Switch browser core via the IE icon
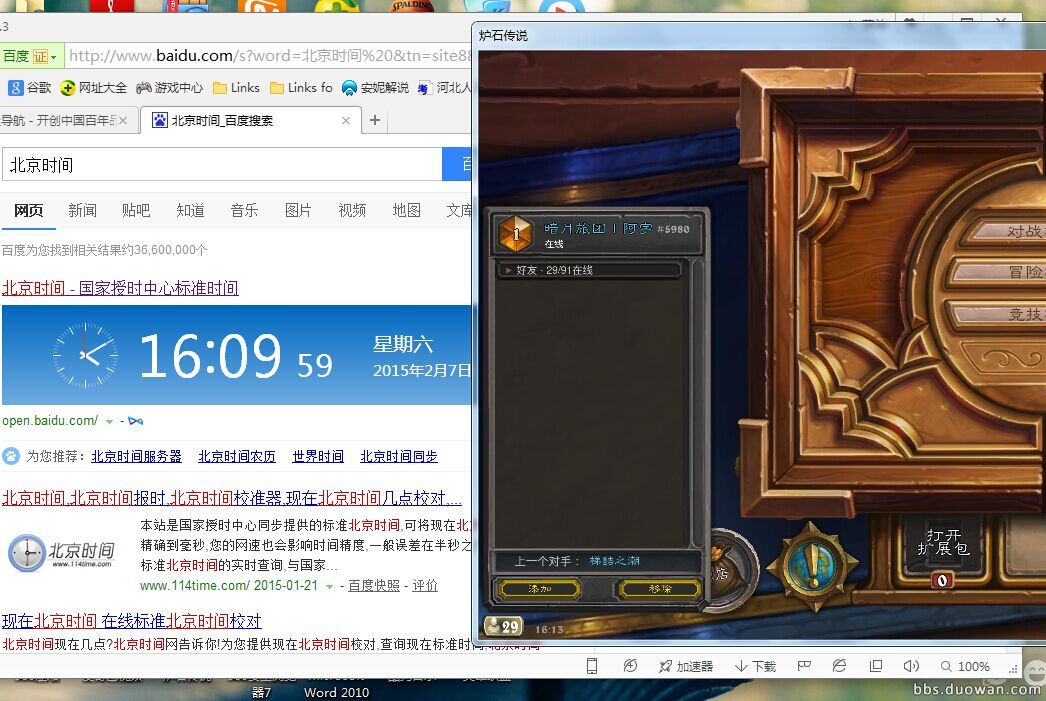1046x701 pixels. pyautogui.click(x=839, y=666)
